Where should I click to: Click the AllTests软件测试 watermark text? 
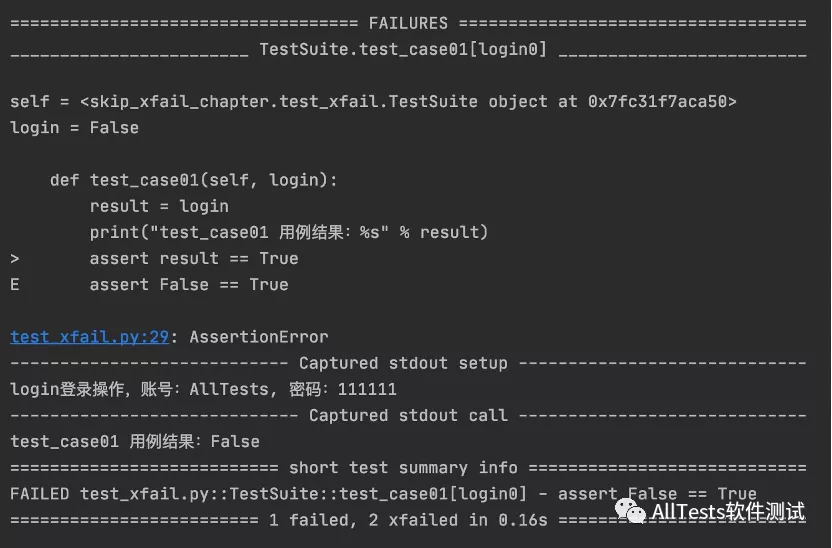tap(727, 512)
